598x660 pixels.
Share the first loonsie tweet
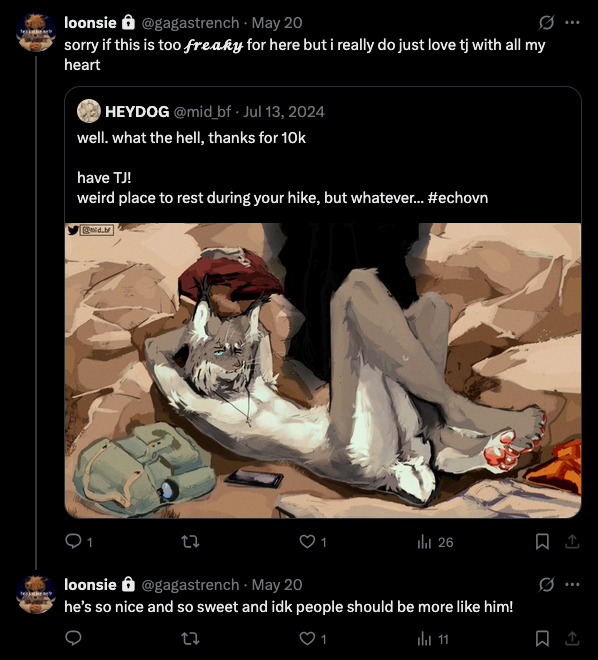[x=572, y=541]
